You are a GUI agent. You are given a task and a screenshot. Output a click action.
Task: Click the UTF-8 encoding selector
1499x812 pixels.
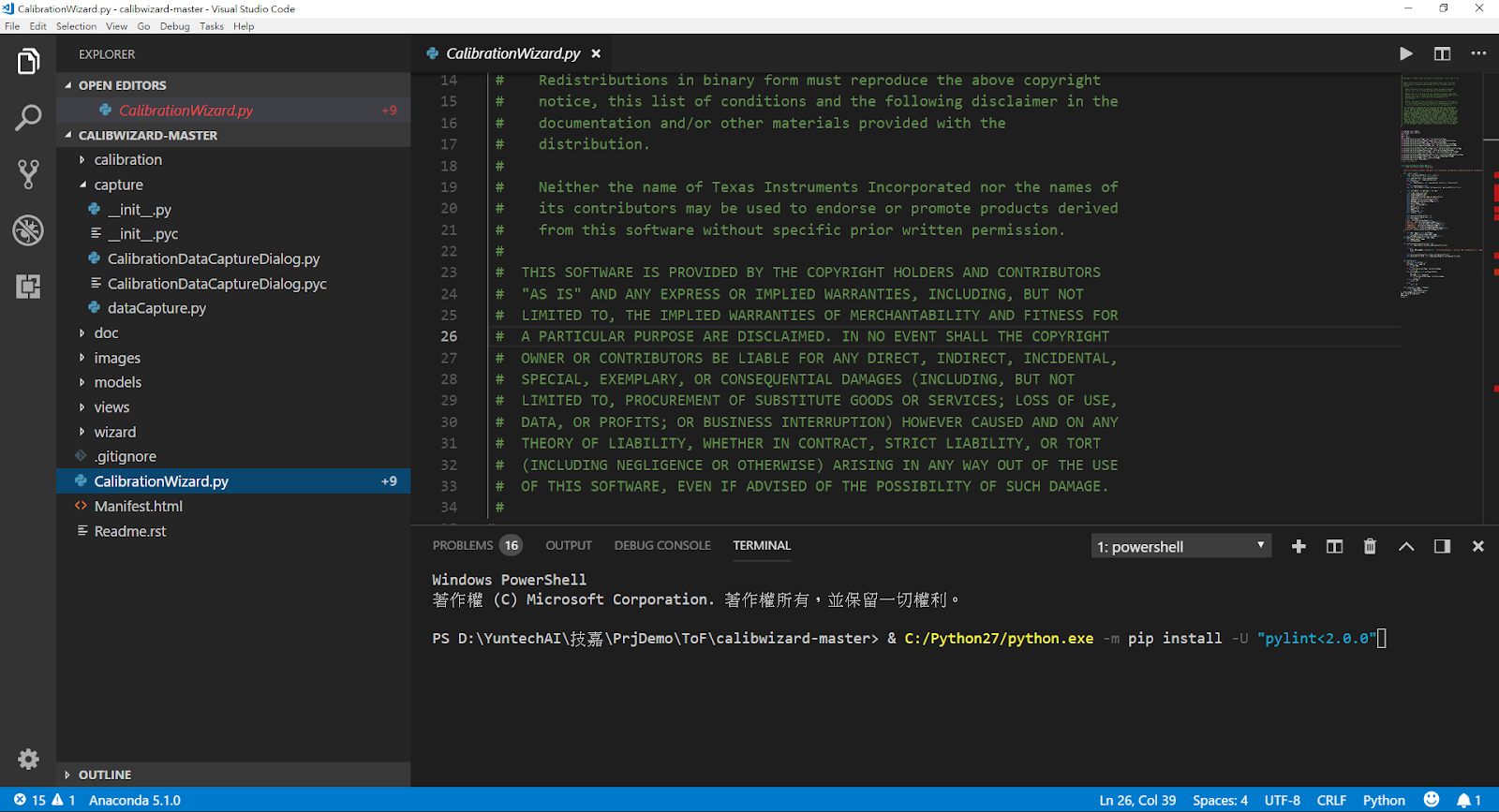(1283, 800)
